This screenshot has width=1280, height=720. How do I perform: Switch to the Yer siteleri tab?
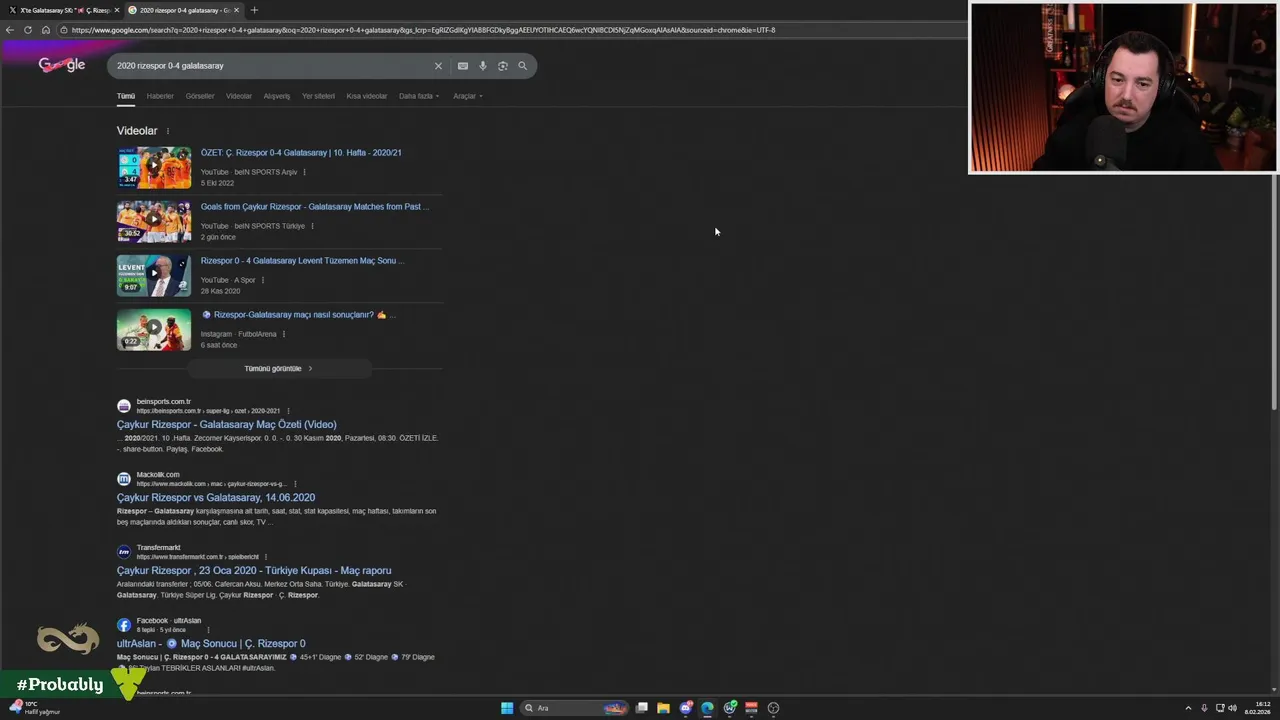[318, 96]
